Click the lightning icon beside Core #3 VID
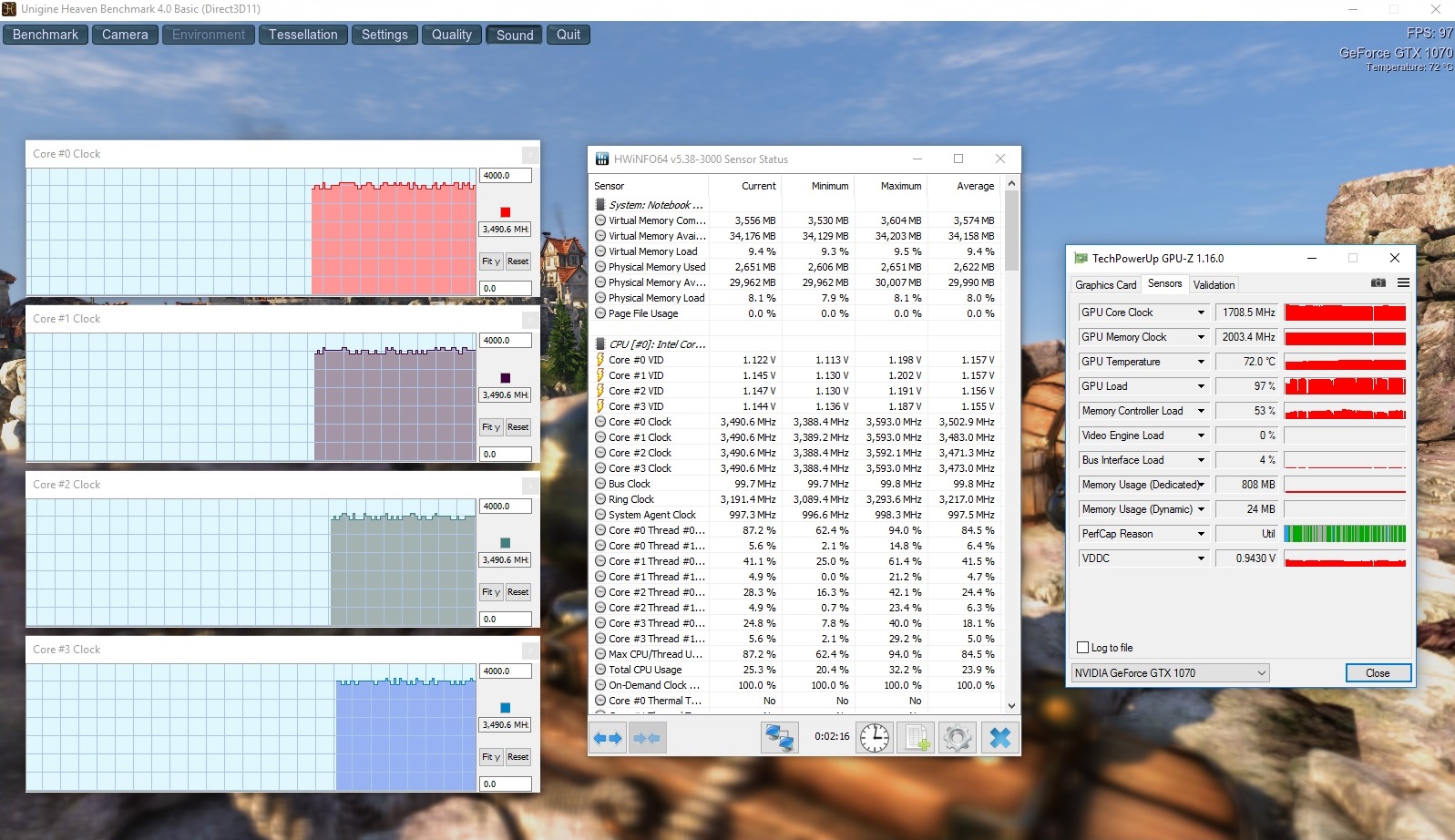 click(x=600, y=406)
